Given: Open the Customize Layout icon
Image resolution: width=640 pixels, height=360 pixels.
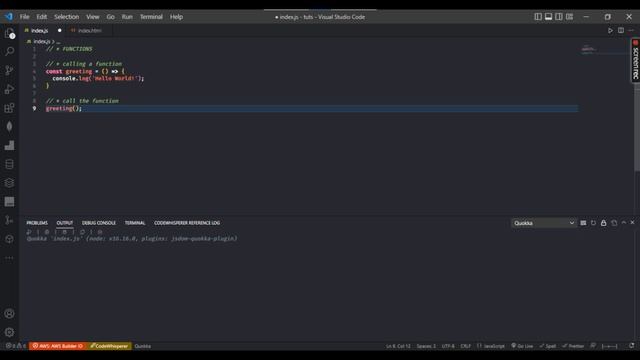Looking at the screenshot, I should click(569, 17).
